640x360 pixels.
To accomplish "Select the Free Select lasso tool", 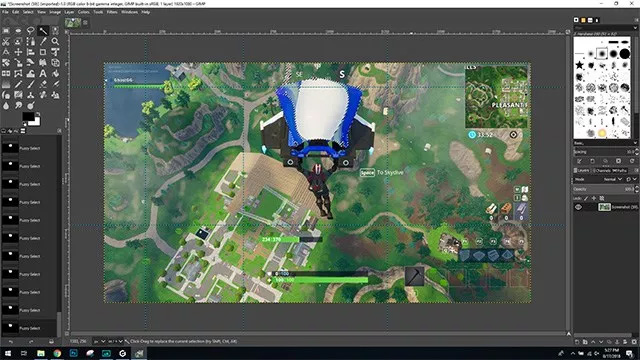I will 31,31.
